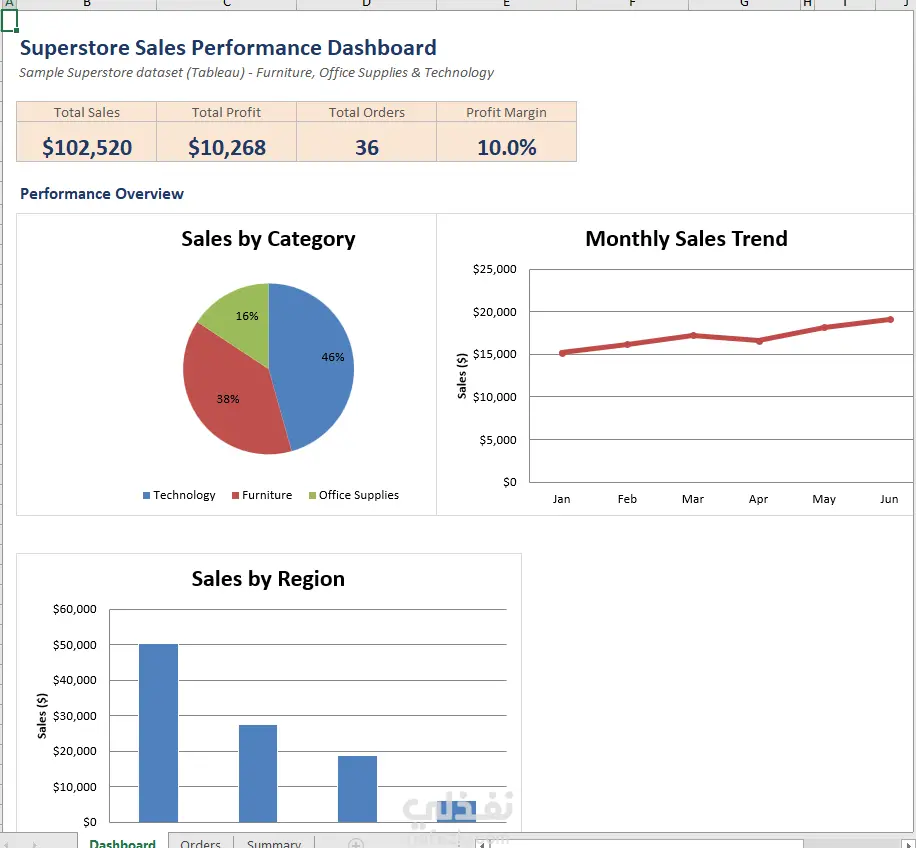Image resolution: width=916 pixels, height=848 pixels.
Task: Click the horizontal scroll left arrow
Action: (482, 844)
